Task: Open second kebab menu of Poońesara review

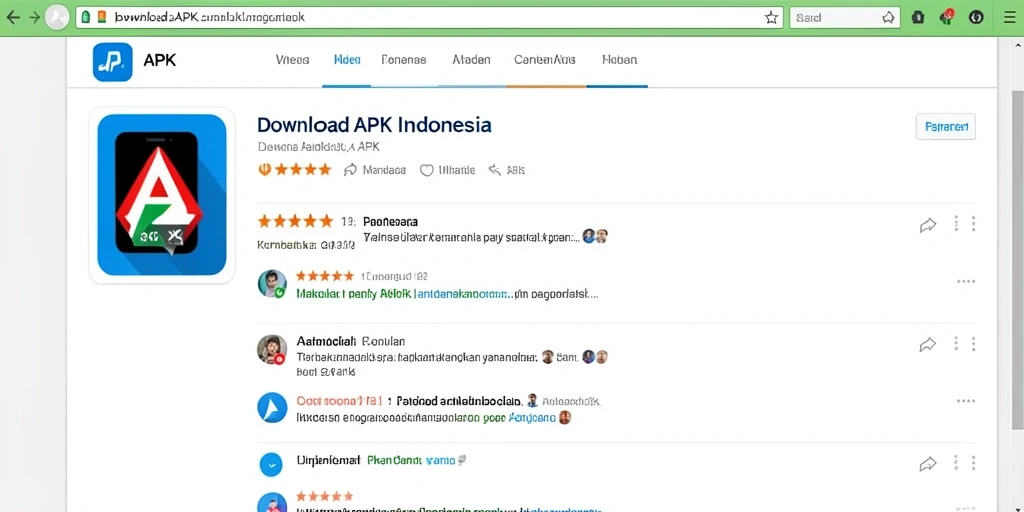Action: coord(973,224)
